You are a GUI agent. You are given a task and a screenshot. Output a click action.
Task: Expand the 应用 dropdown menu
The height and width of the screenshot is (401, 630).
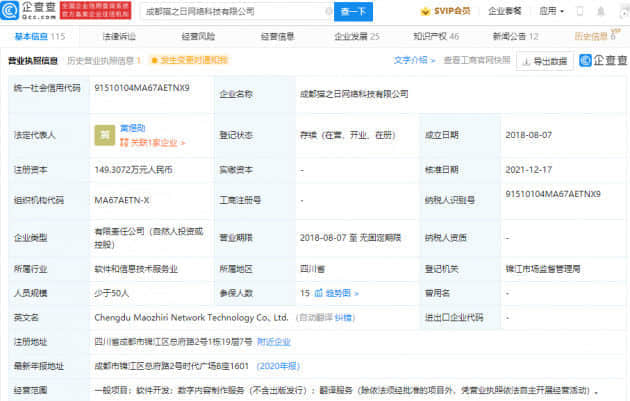[x=551, y=11]
